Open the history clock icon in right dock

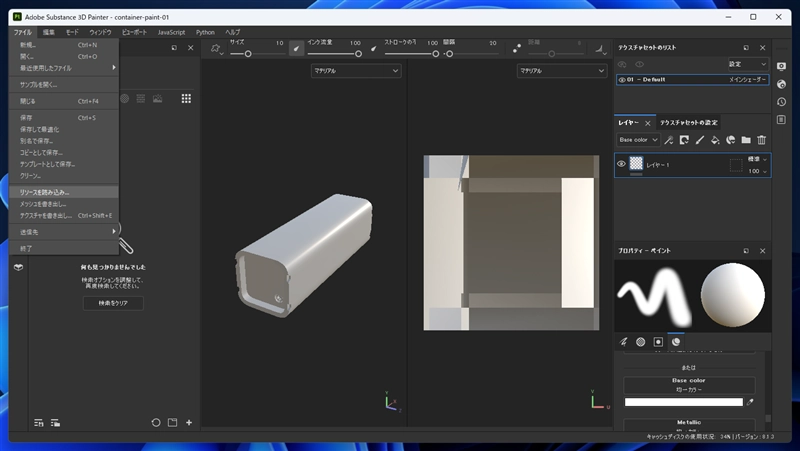[780, 100]
